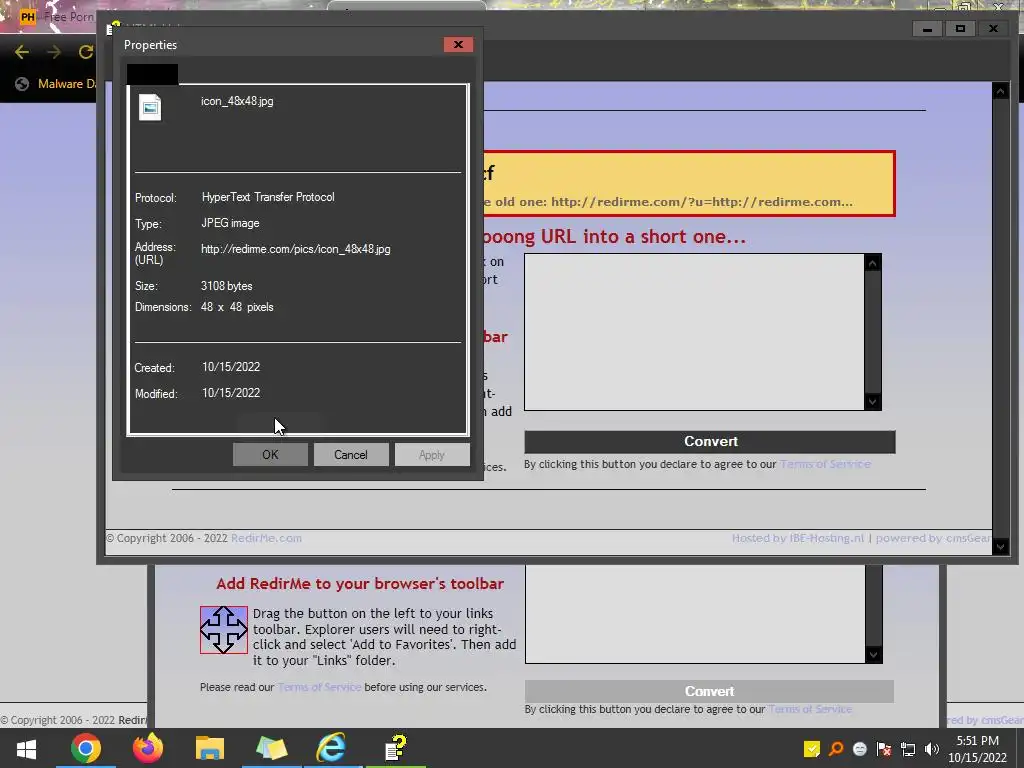Click middle window page scrollbar up arrow
Viewport: 1024px width, 768px height.
pos(1000,91)
